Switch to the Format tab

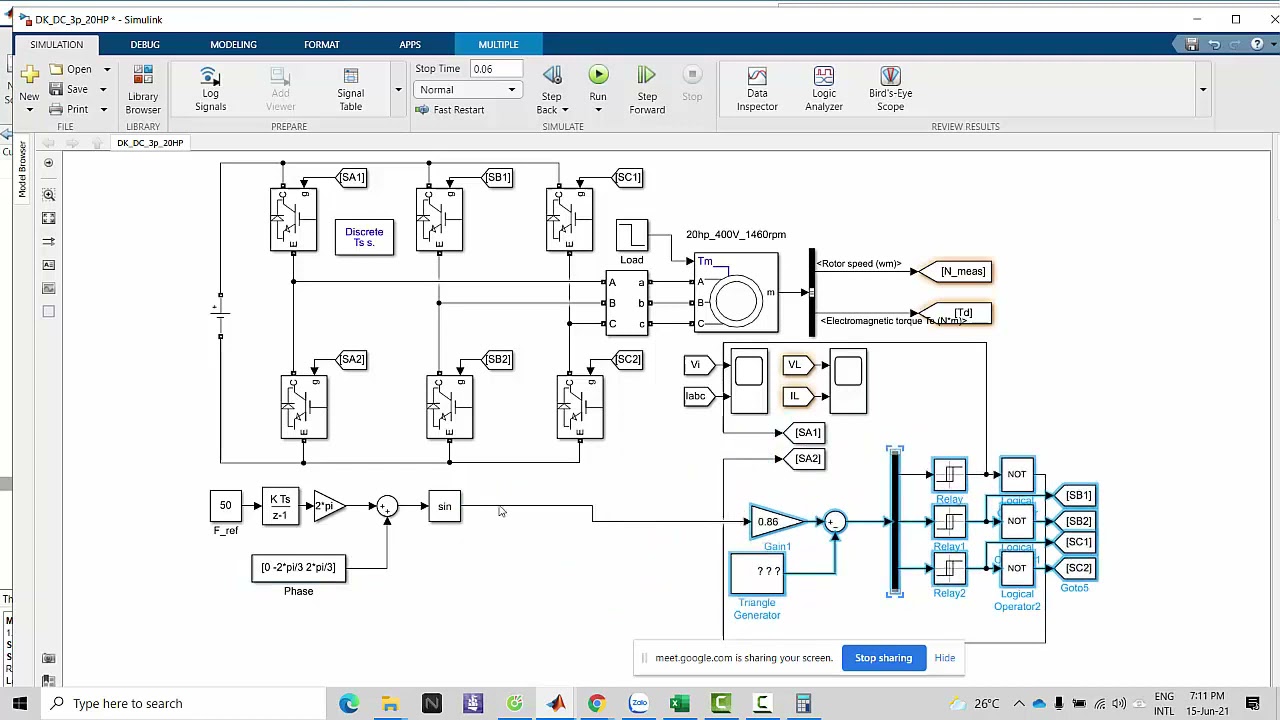(322, 45)
